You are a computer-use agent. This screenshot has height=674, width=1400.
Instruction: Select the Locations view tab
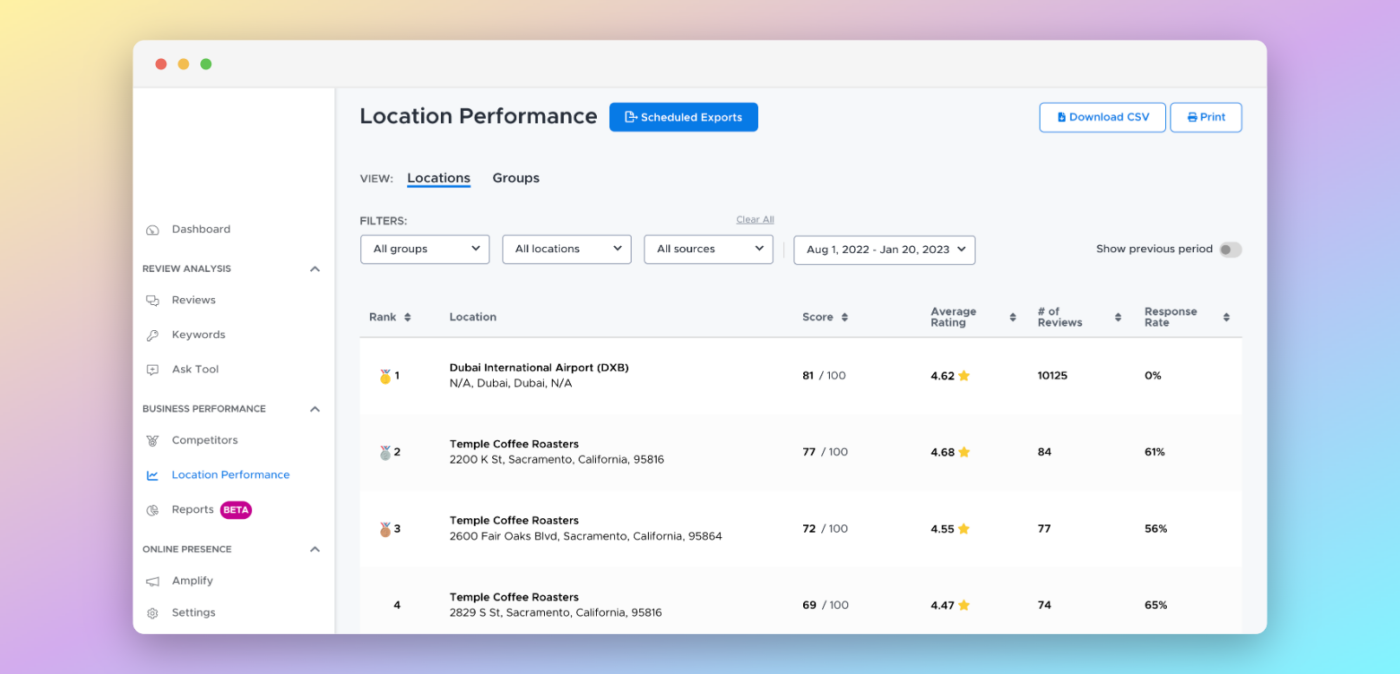(x=438, y=178)
